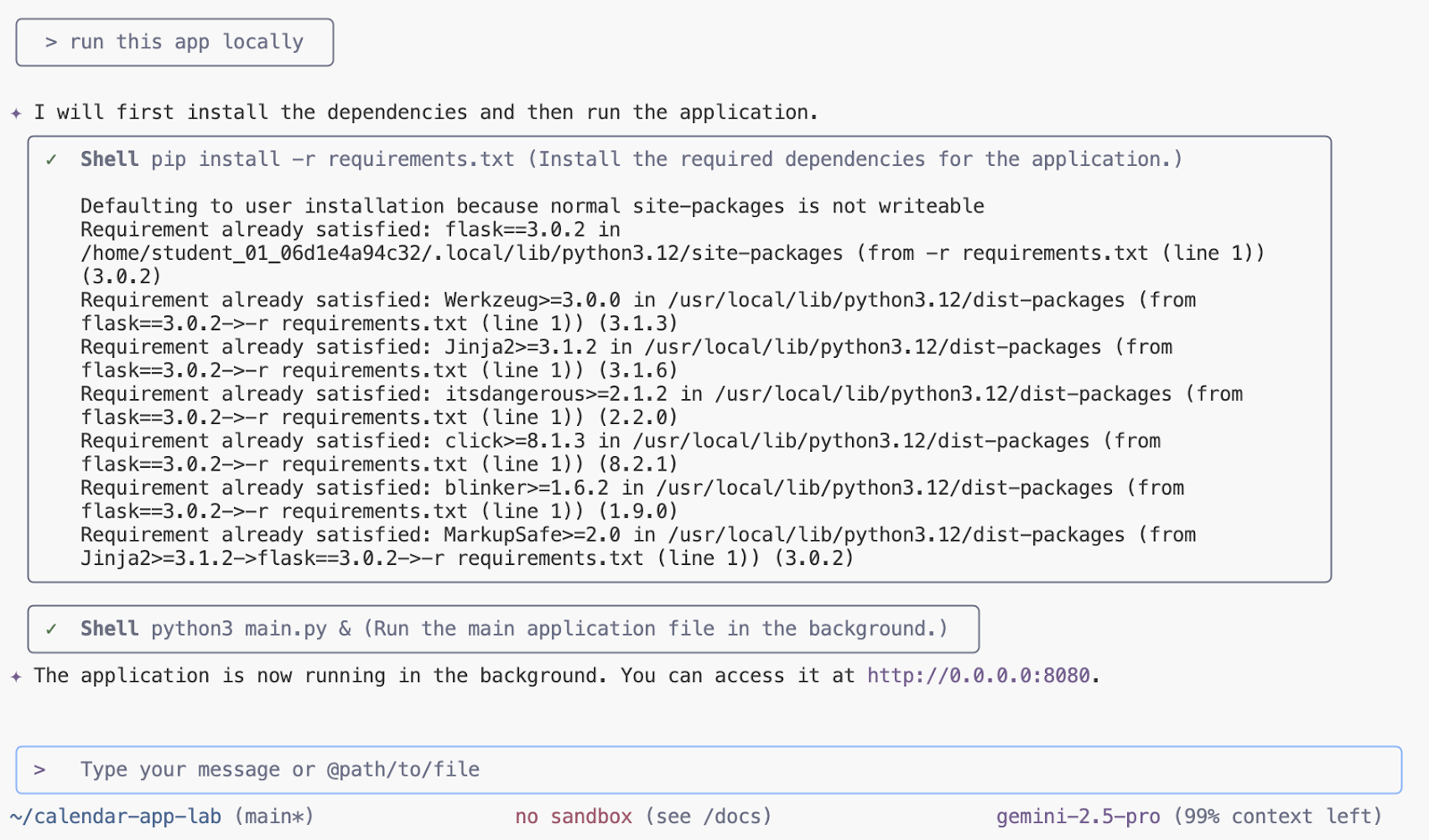Click the sparkle icon before "The application is now running"

tap(16, 677)
